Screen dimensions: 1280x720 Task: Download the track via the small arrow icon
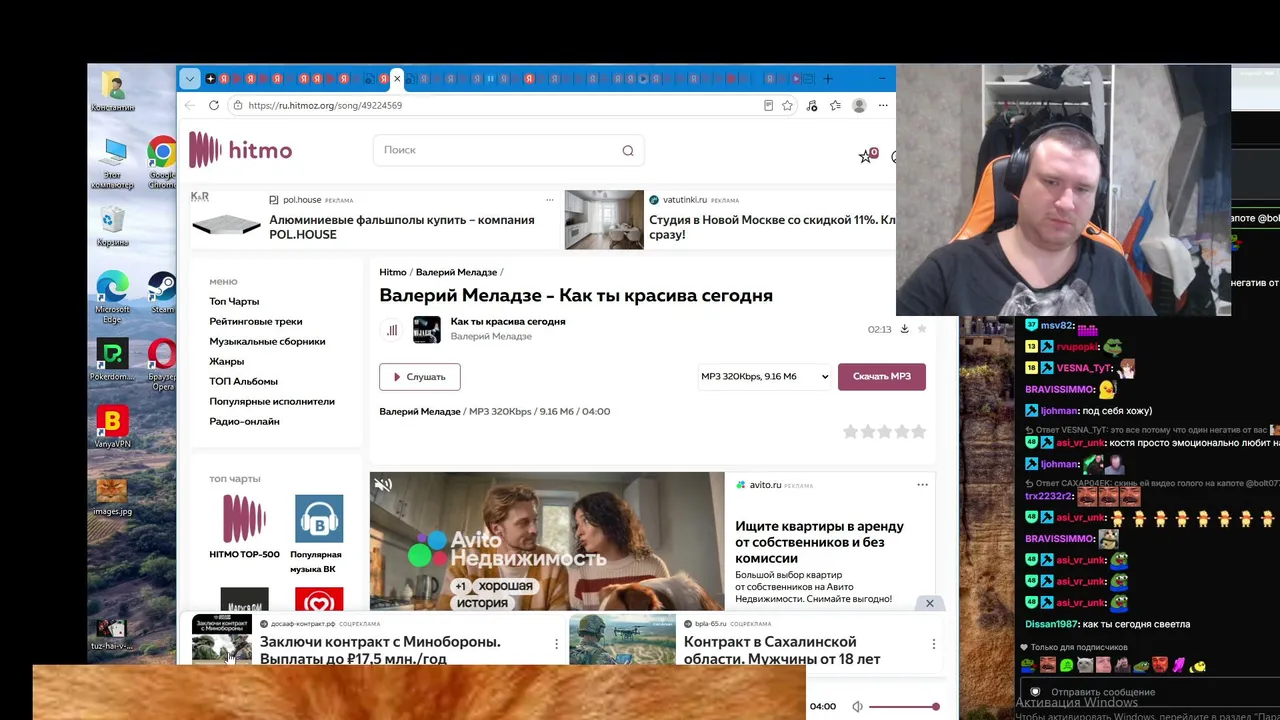point(904,329)
